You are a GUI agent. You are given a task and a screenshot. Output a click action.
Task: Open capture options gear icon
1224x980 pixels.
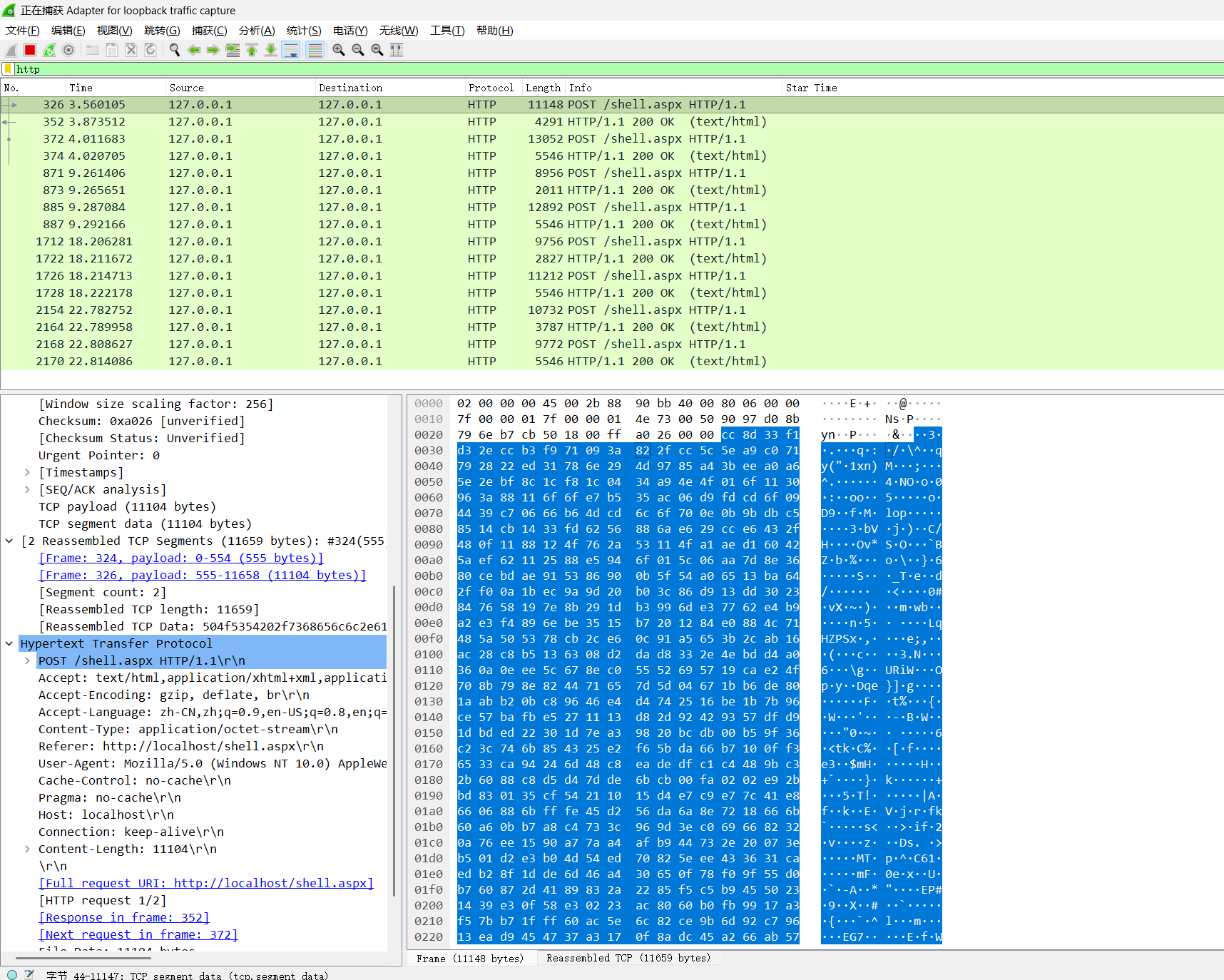coord(68,50)
